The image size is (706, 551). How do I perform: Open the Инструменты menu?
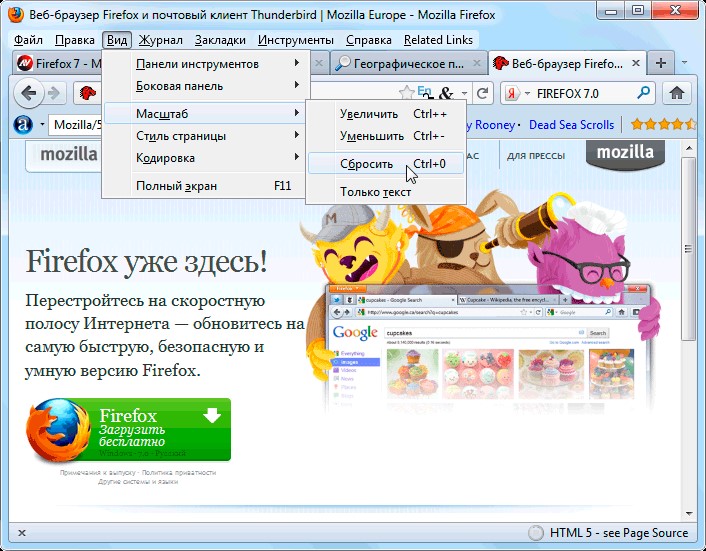click(x=295, y=40)
